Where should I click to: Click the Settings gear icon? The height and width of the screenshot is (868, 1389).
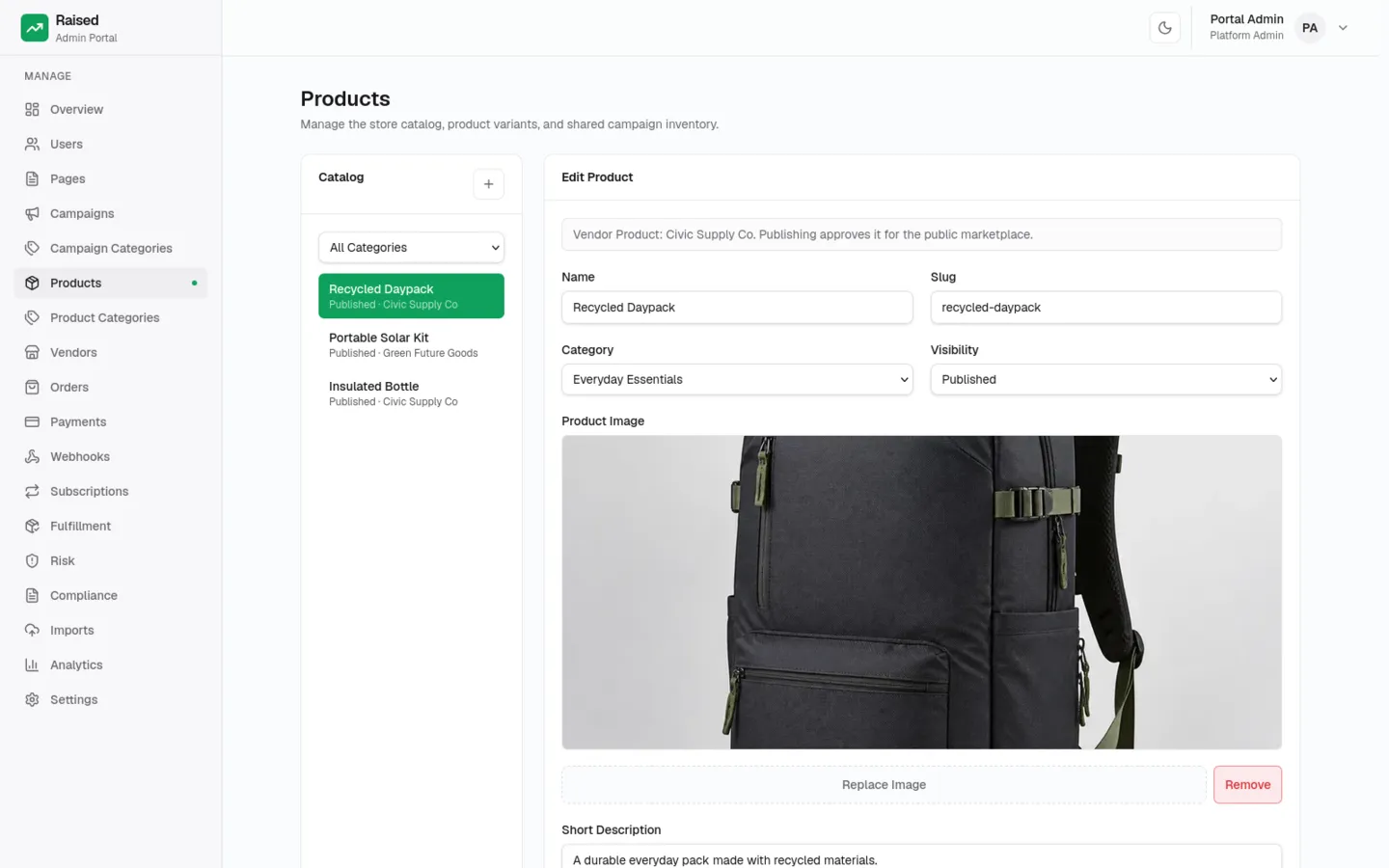[32, 699]
